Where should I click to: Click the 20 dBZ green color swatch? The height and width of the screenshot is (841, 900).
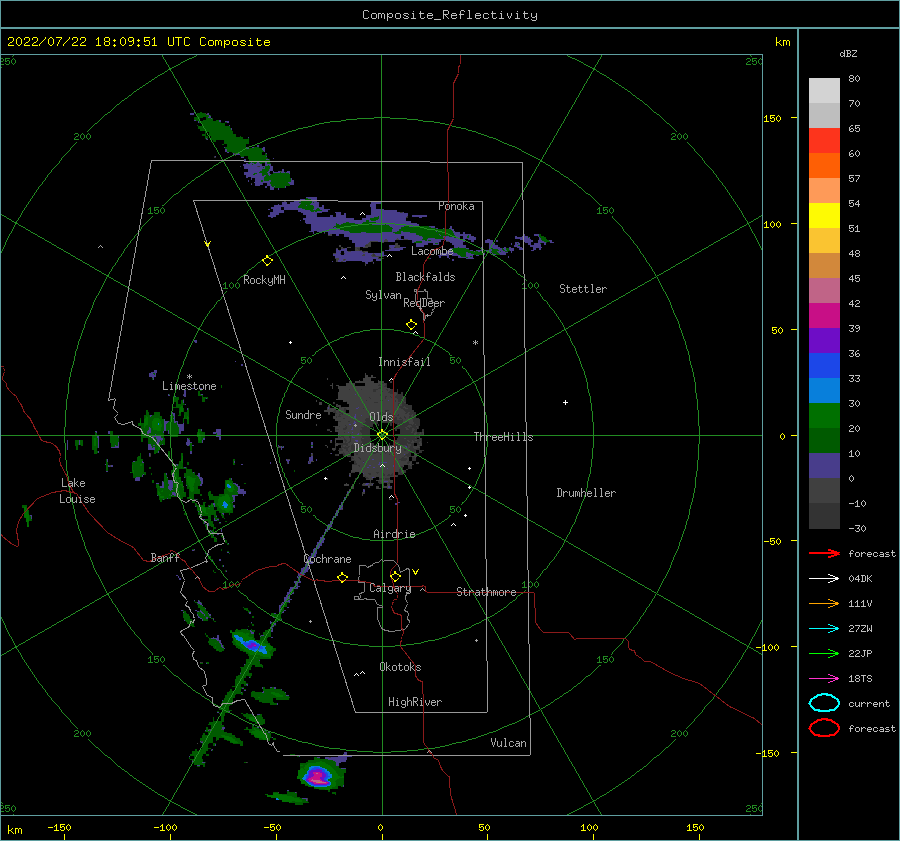click(824, 416)
